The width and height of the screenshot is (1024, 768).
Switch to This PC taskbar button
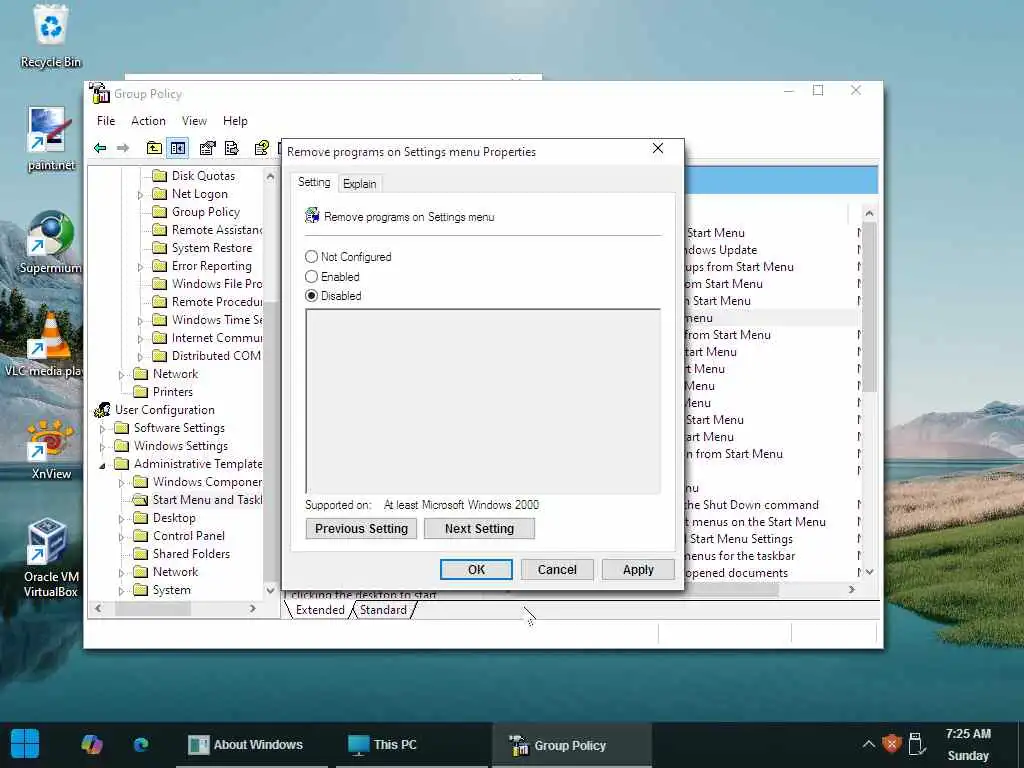411,744
